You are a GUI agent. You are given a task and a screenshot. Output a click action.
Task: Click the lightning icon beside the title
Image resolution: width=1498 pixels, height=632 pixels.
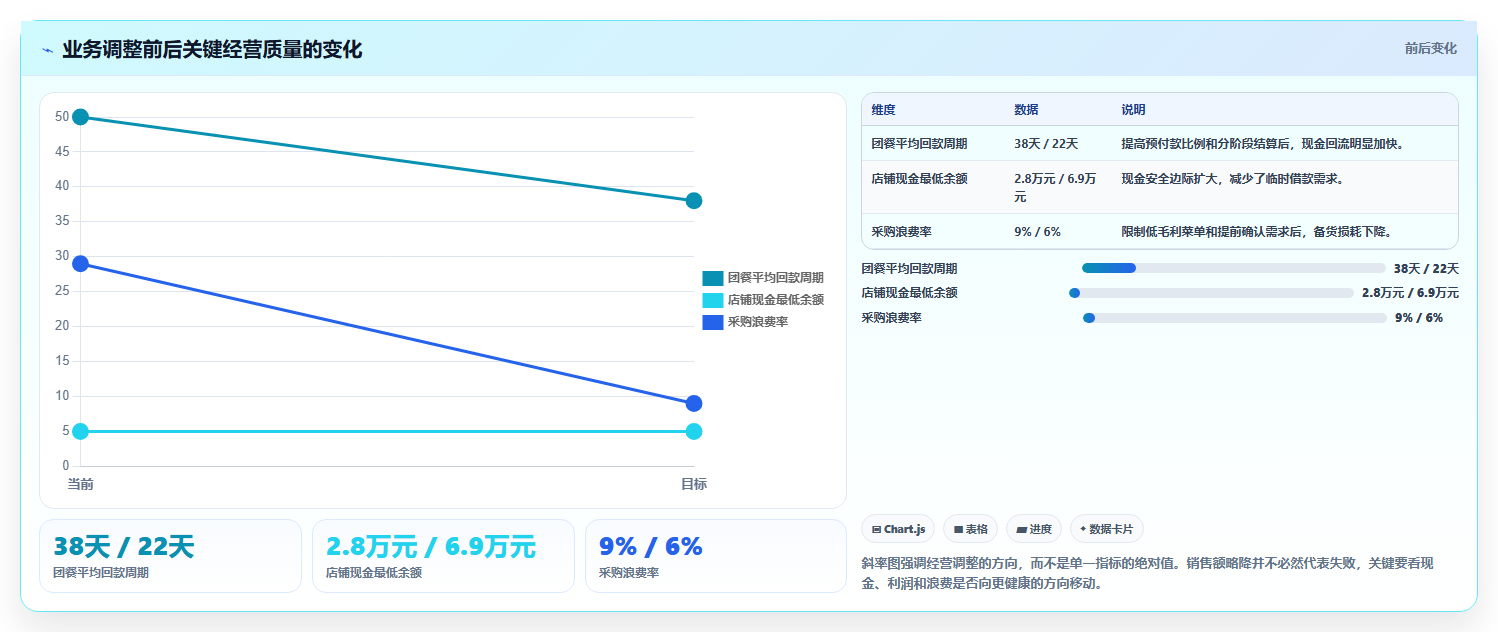point(47,50)
